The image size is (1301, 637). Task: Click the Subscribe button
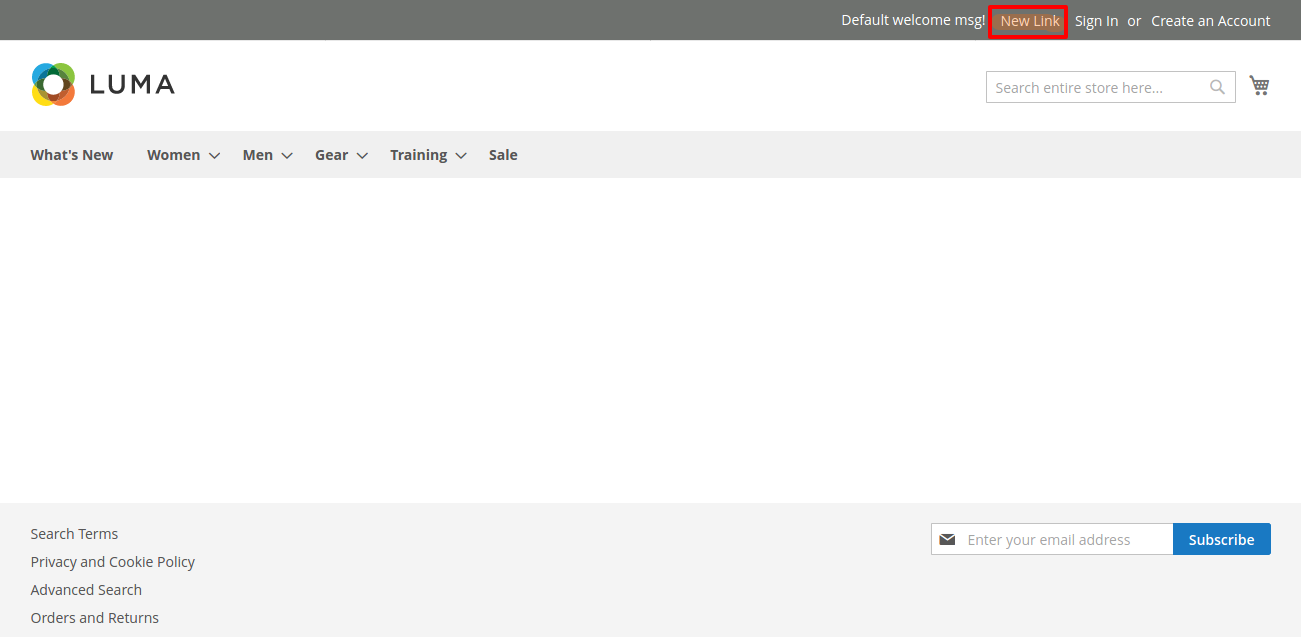[1221, 539]
